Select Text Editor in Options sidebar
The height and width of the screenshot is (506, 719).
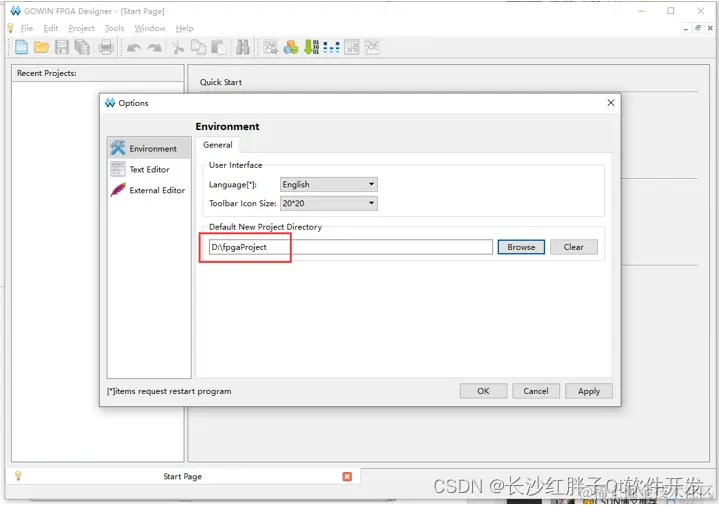pyautogui.click(x=149, y=169)
